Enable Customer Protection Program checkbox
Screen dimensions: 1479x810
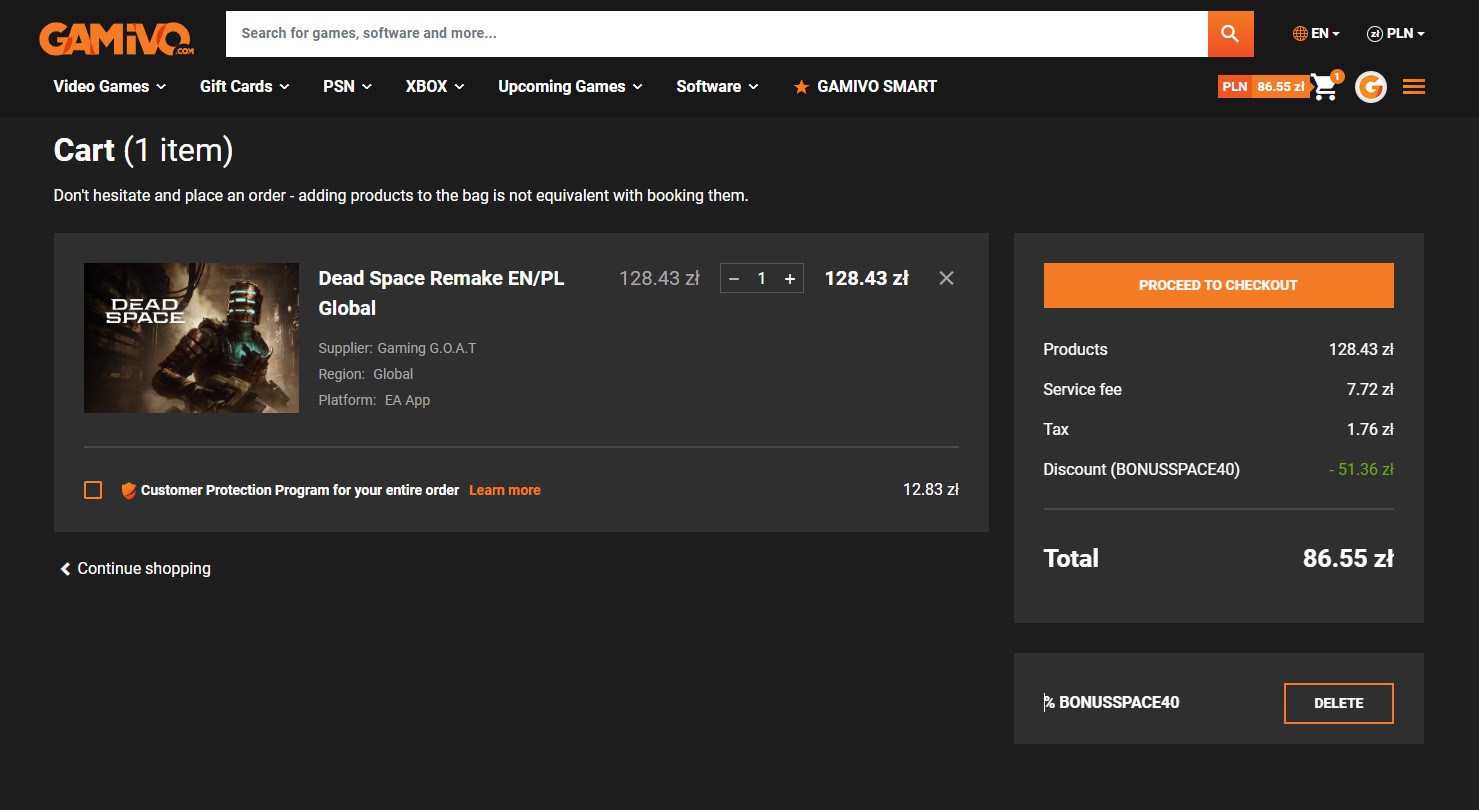tap(93, 490)
